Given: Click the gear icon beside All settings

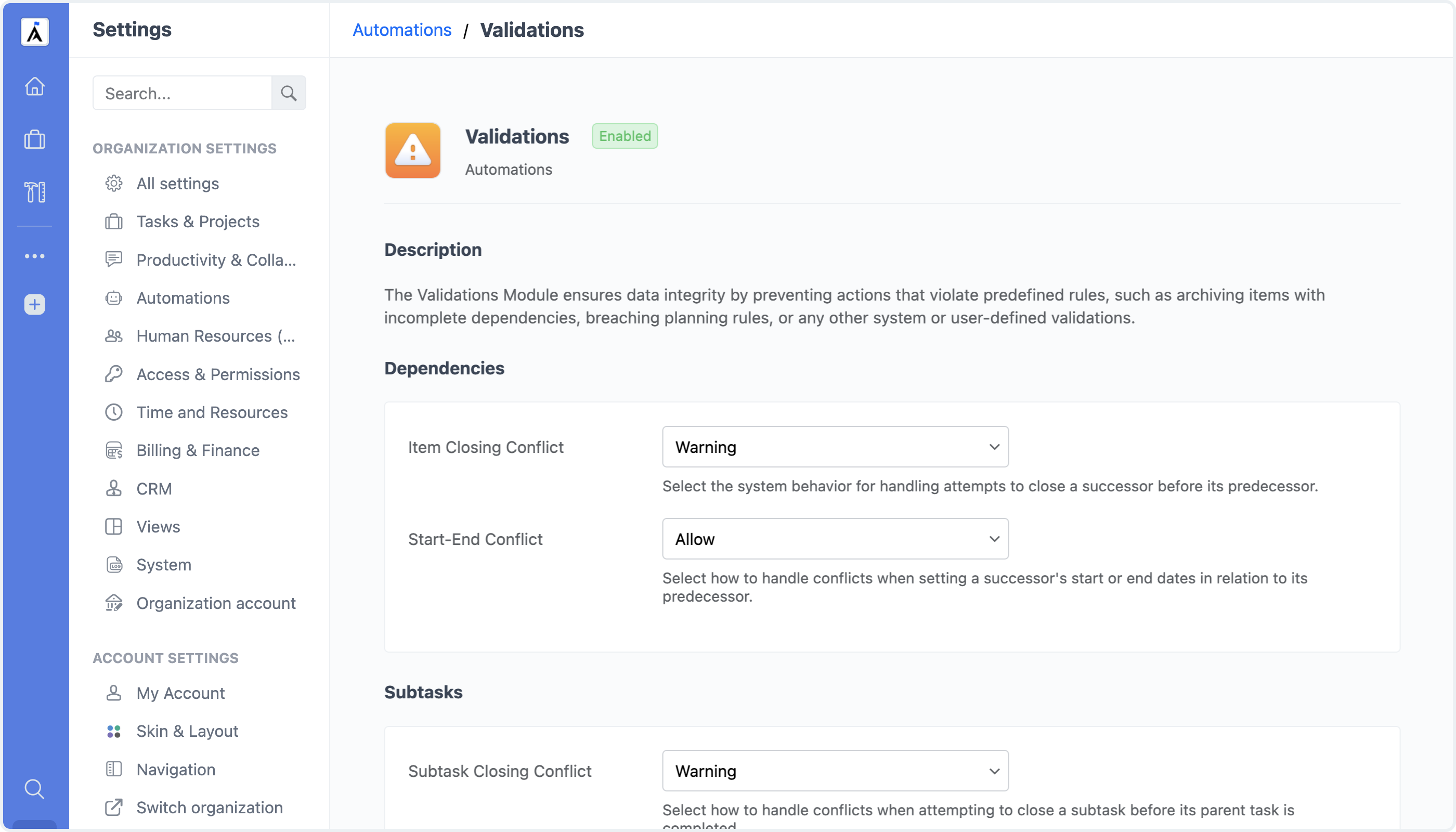Looking at the screenshot, I should pos(114,184).
